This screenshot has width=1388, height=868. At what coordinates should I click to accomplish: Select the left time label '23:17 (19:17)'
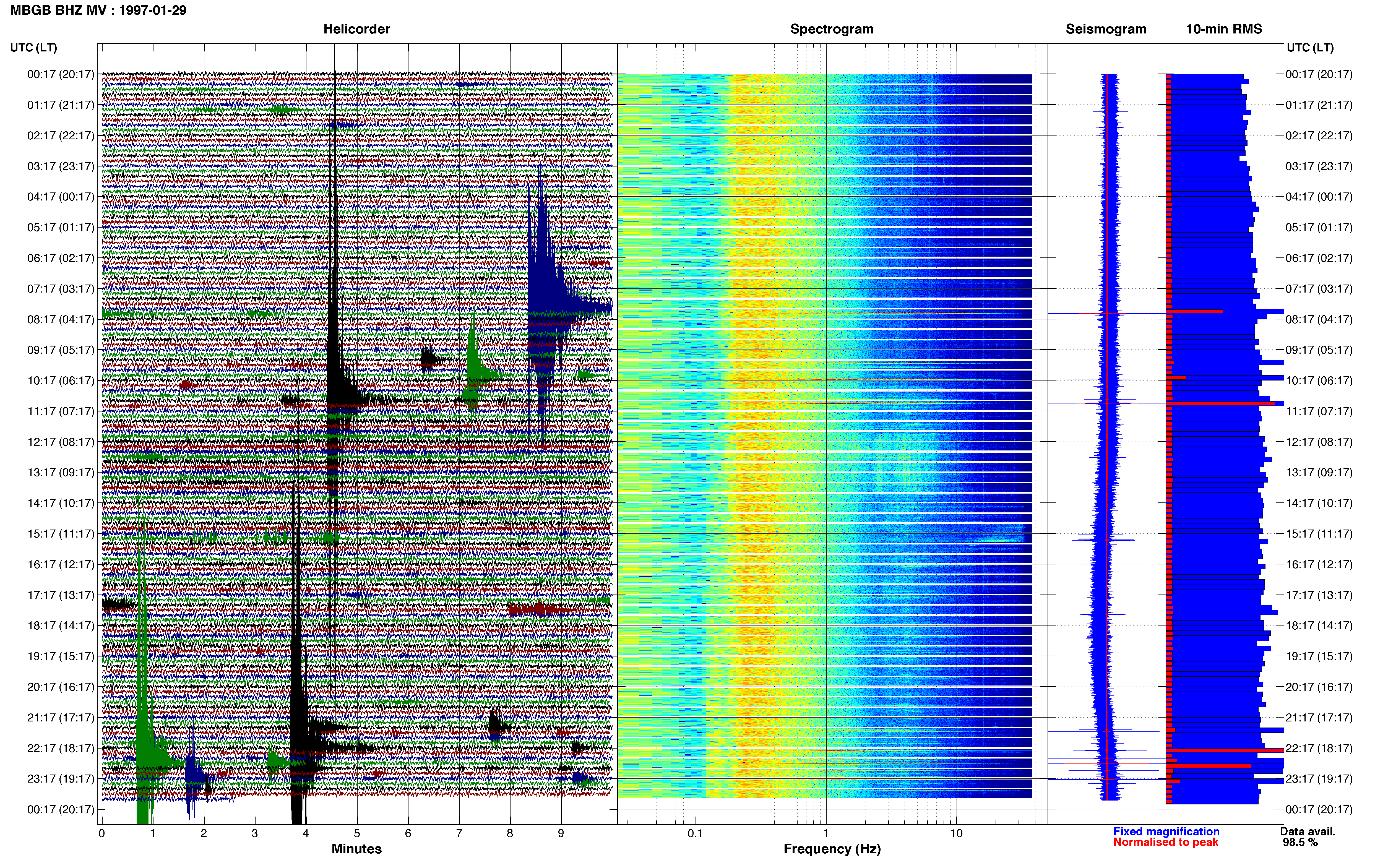[61, 779]
